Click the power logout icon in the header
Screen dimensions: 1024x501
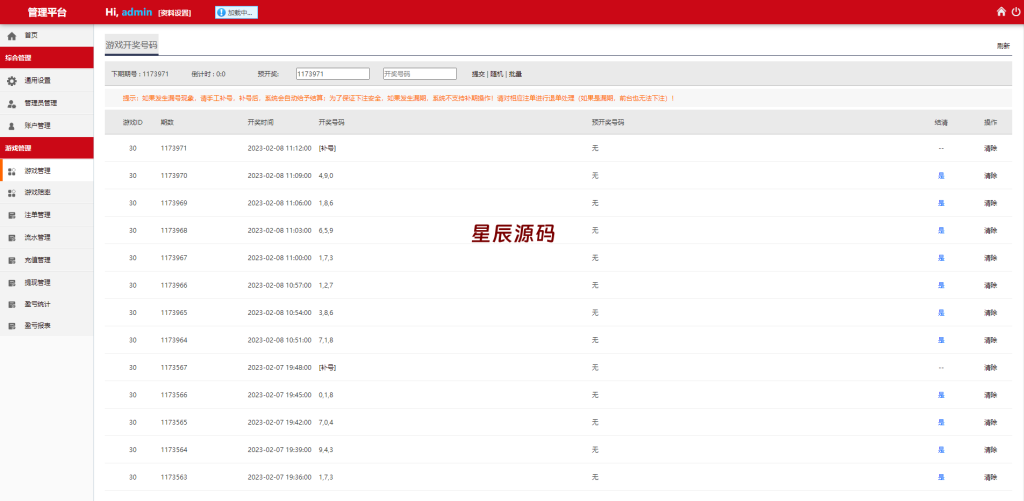(1016, 11)
